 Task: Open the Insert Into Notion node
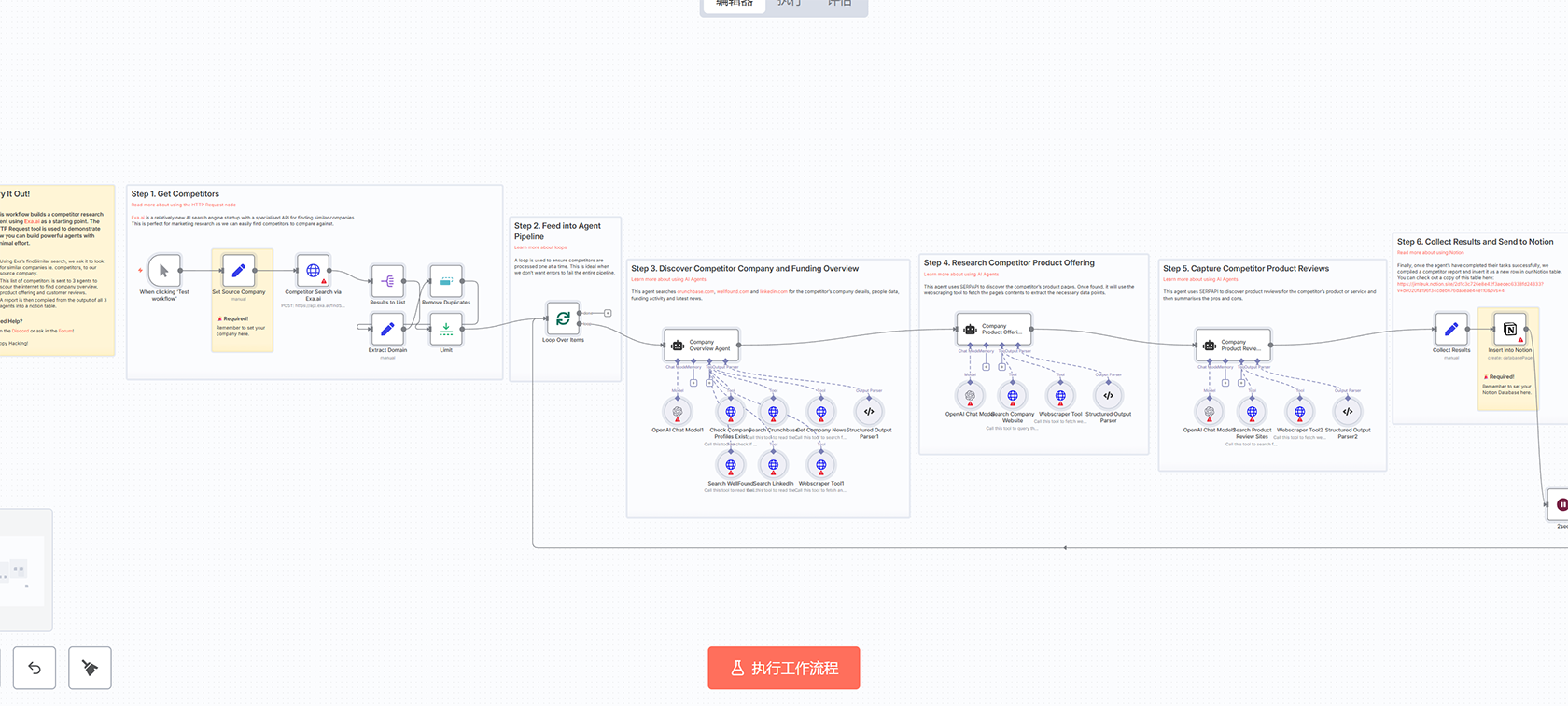(x=1509, y=330)
